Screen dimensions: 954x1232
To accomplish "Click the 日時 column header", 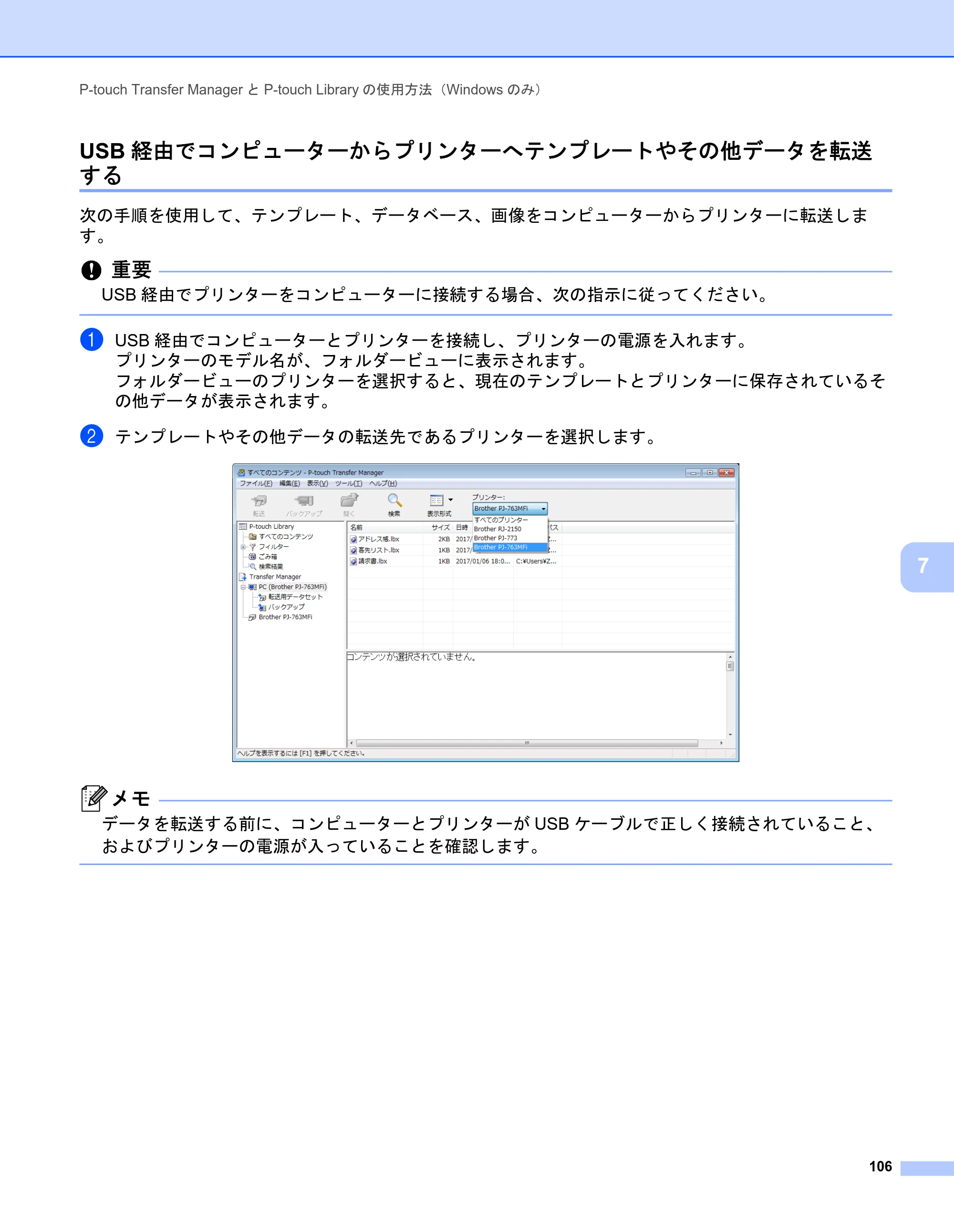I will (x=462, y=527).
